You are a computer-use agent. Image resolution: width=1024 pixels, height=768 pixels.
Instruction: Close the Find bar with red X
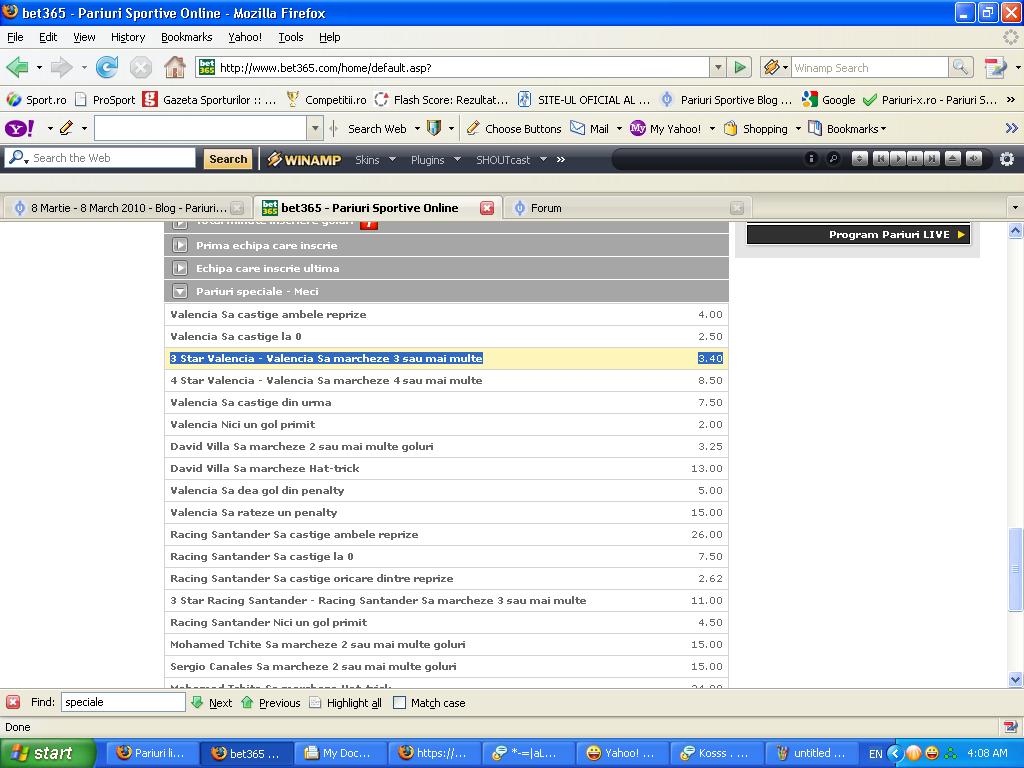12,703
